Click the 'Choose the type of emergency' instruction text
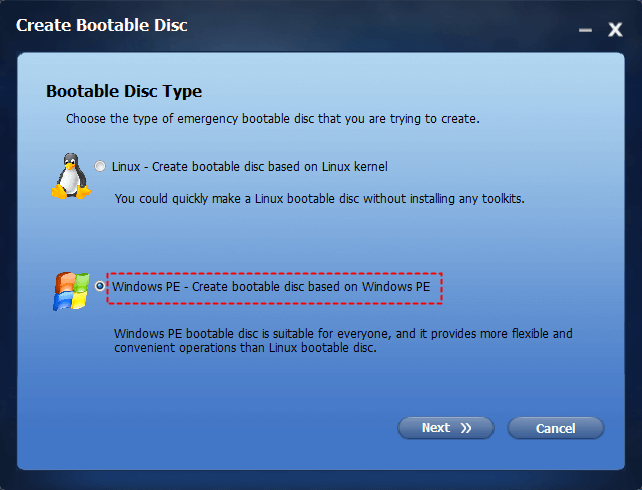 click(x=273, y=119)
